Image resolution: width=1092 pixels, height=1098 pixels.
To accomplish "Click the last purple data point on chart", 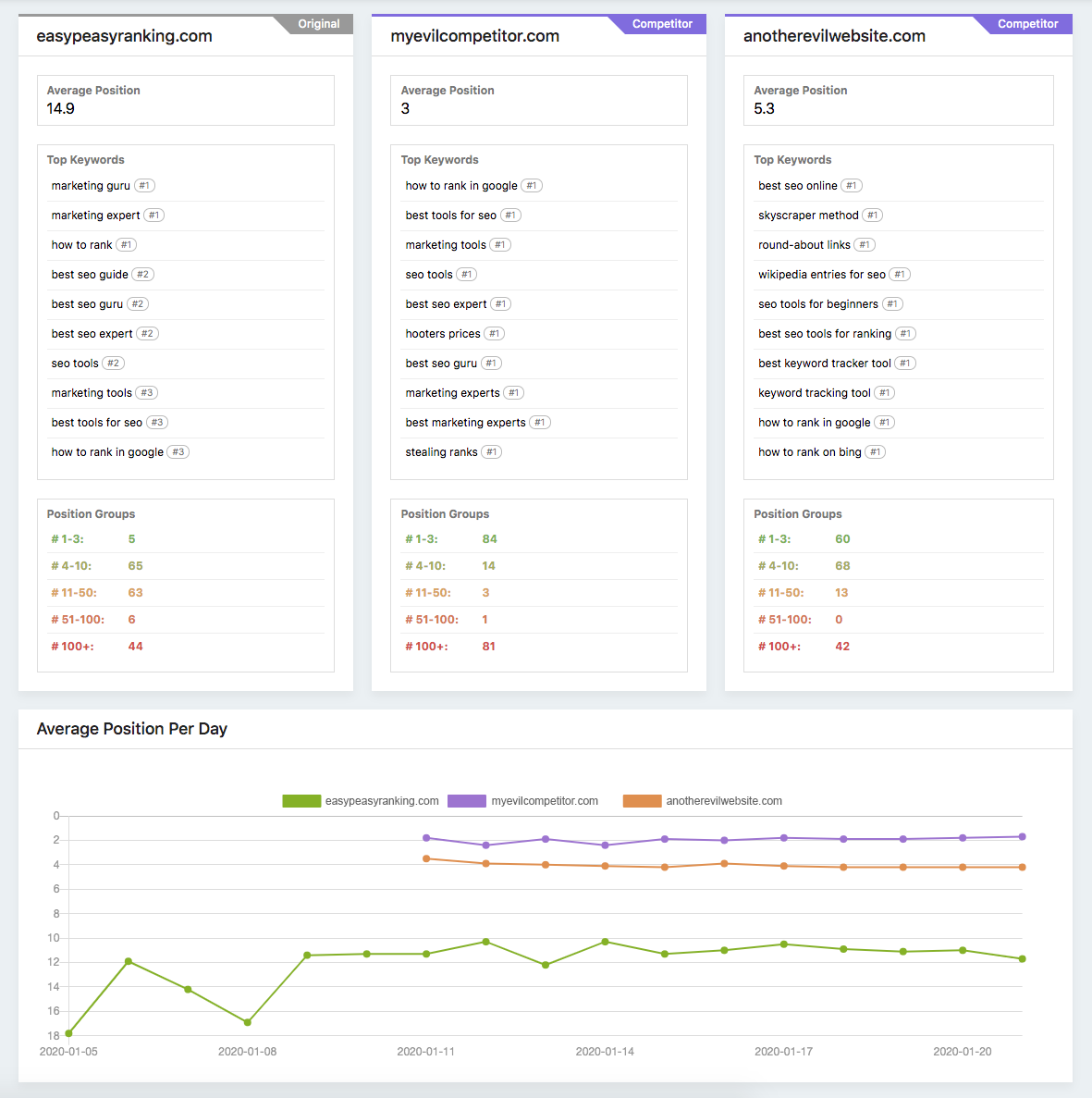I will [1022, 837].
